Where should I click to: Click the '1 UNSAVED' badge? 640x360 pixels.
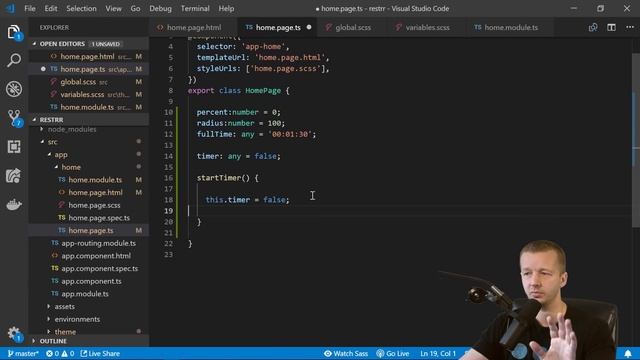click(106, 44)
